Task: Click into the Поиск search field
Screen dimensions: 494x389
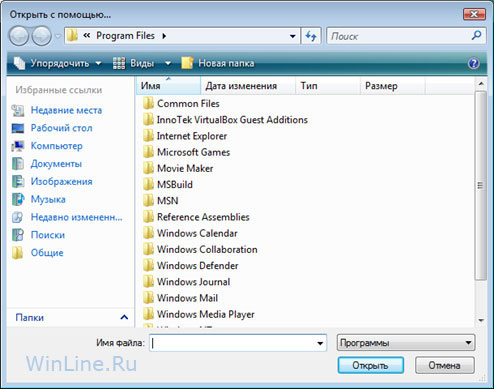Action: coord(398,36)
